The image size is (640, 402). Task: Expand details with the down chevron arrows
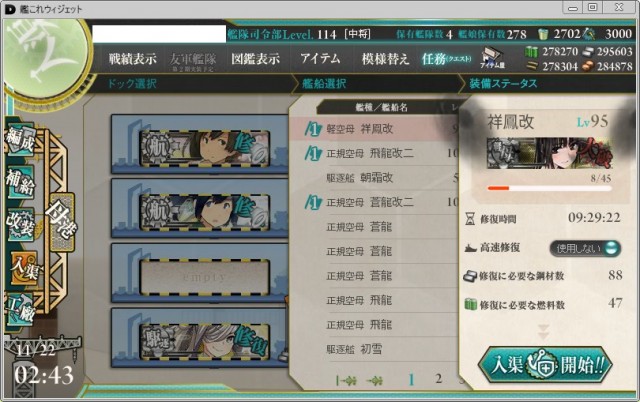pos(544,332)
